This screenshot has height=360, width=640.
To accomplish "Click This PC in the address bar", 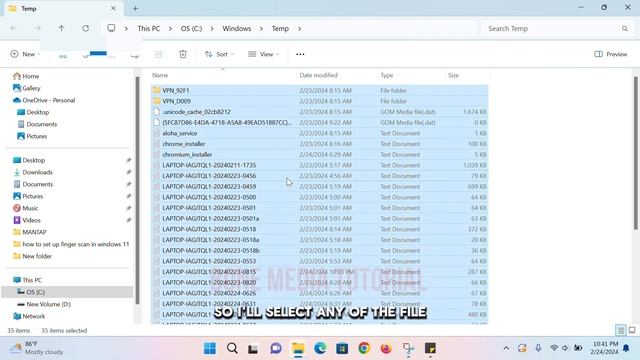I will click(x=149, y=29).
